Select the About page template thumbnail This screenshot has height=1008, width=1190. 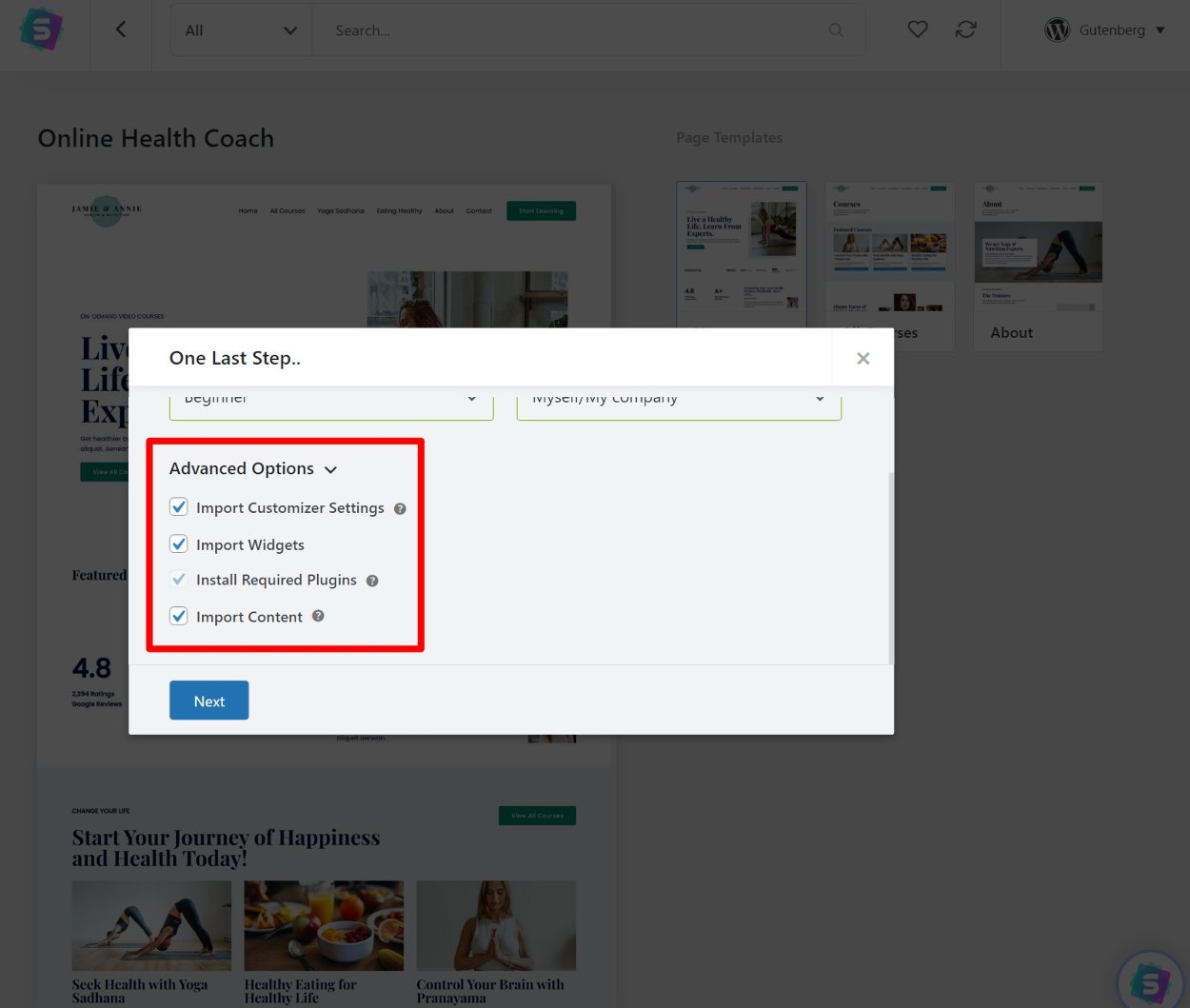tap(1039, 266)
